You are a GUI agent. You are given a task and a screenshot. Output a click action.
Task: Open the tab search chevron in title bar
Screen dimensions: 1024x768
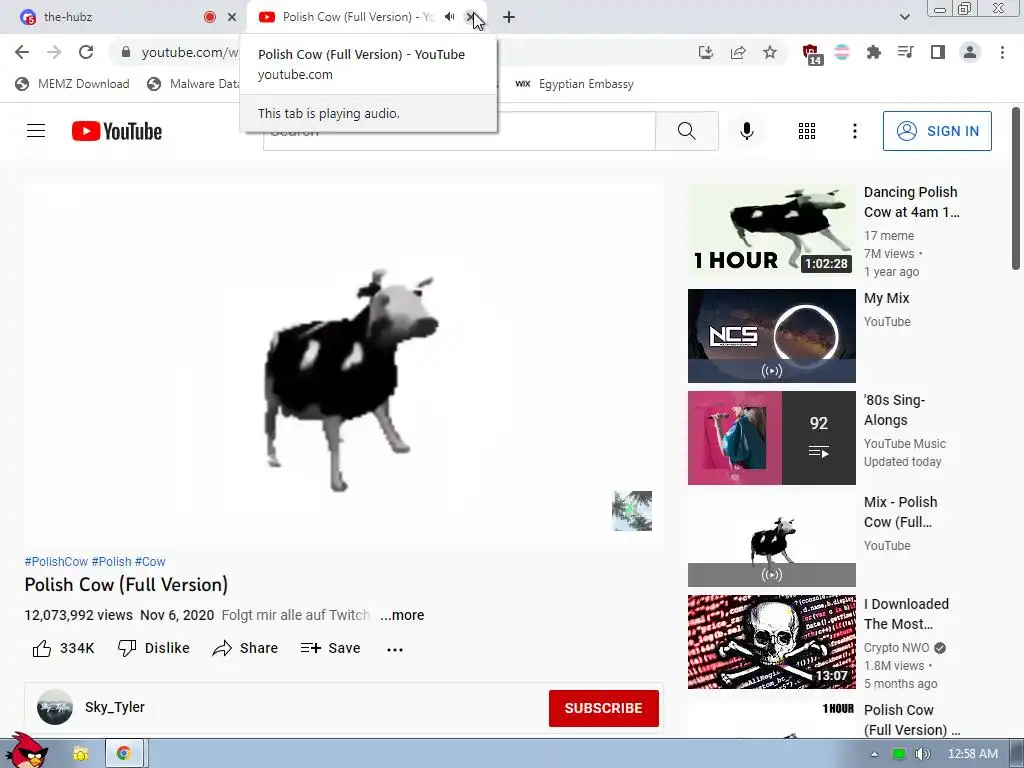(x=904, y=17)
